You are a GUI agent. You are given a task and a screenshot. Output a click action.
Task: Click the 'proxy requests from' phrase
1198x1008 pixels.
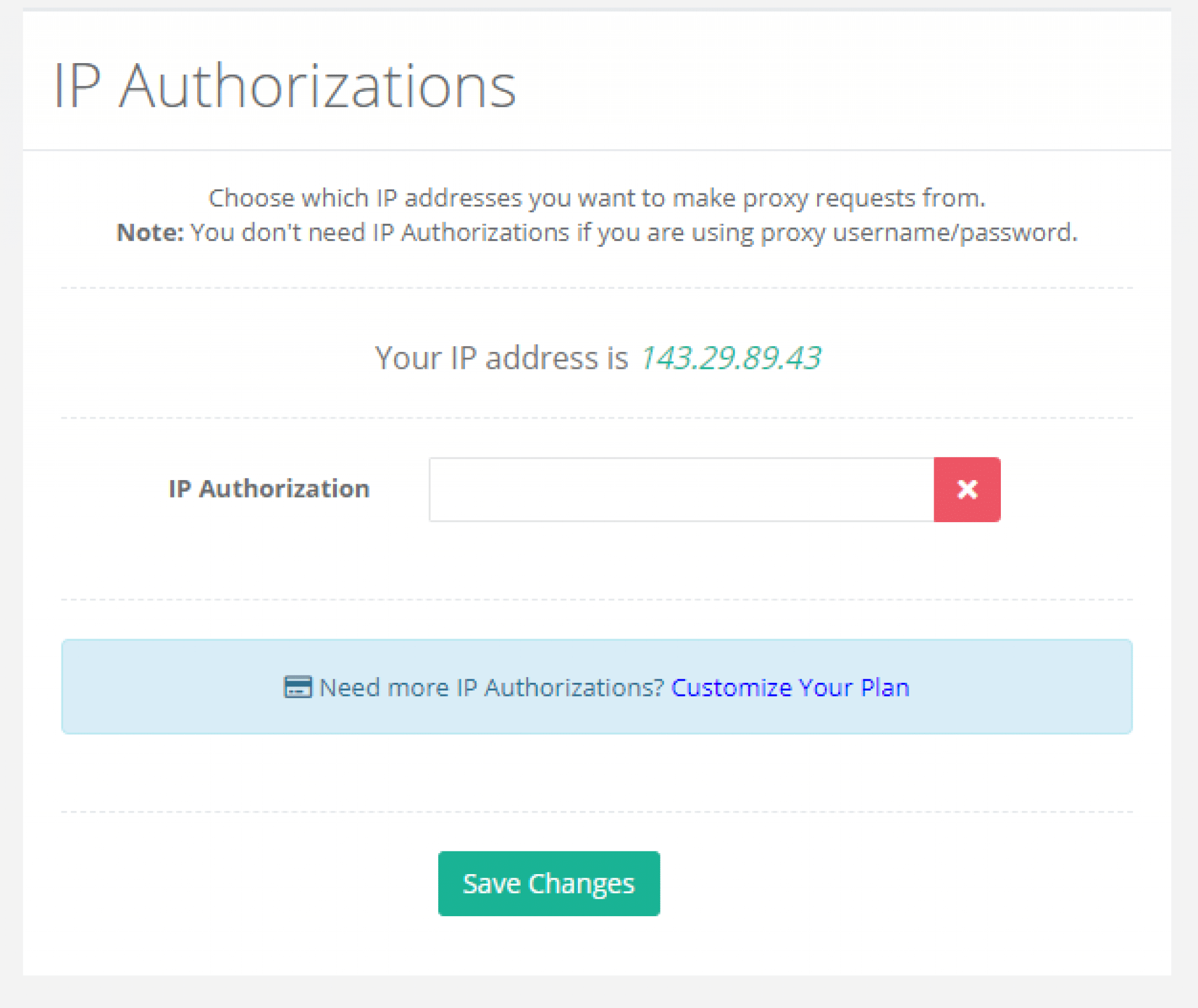click(864, 198)
